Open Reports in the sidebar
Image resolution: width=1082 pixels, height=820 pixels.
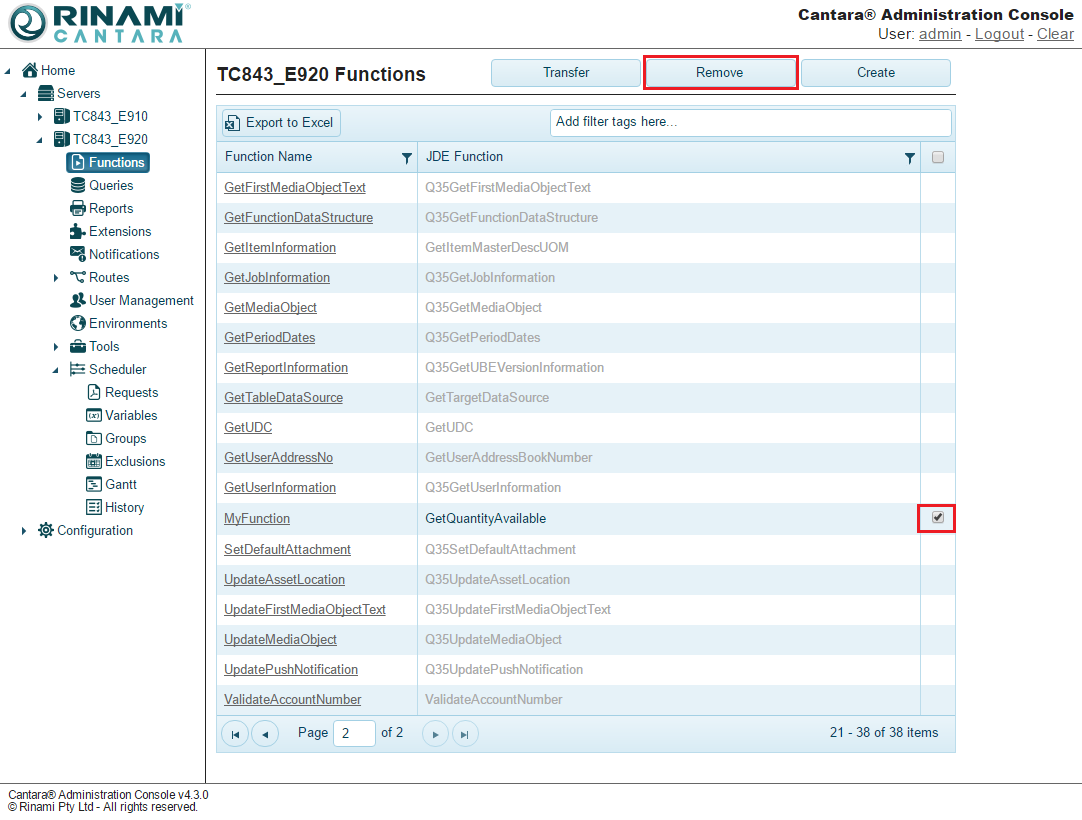[110, 208]
